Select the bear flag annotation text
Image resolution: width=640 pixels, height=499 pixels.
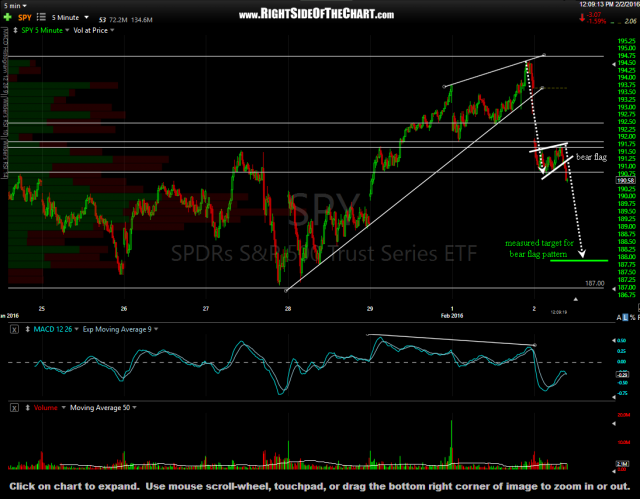point(591,157)
